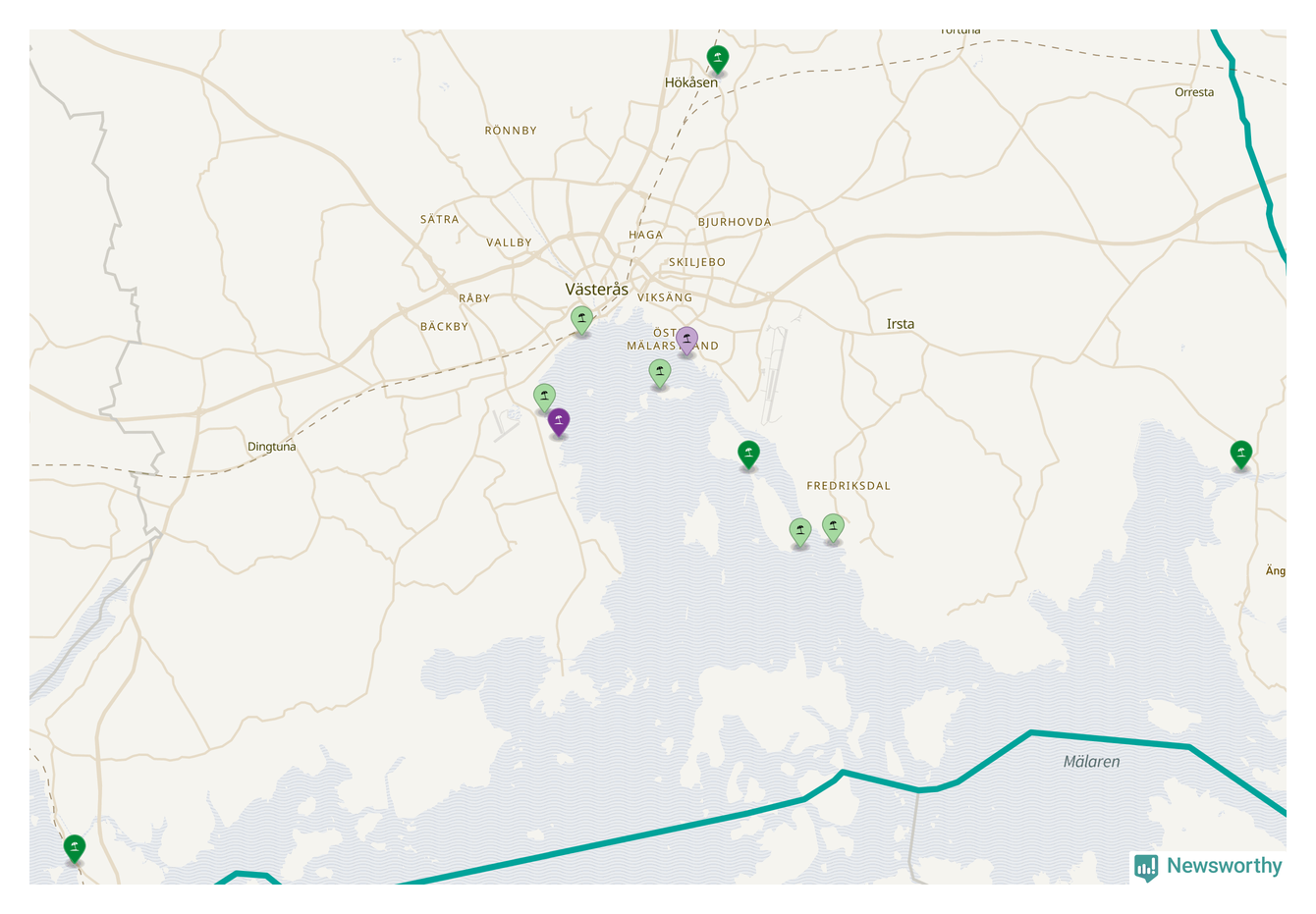Click the SKILJEBO district label
Image resolution: width=1316 pixels, height=914 pixels.
pos(697,262)
